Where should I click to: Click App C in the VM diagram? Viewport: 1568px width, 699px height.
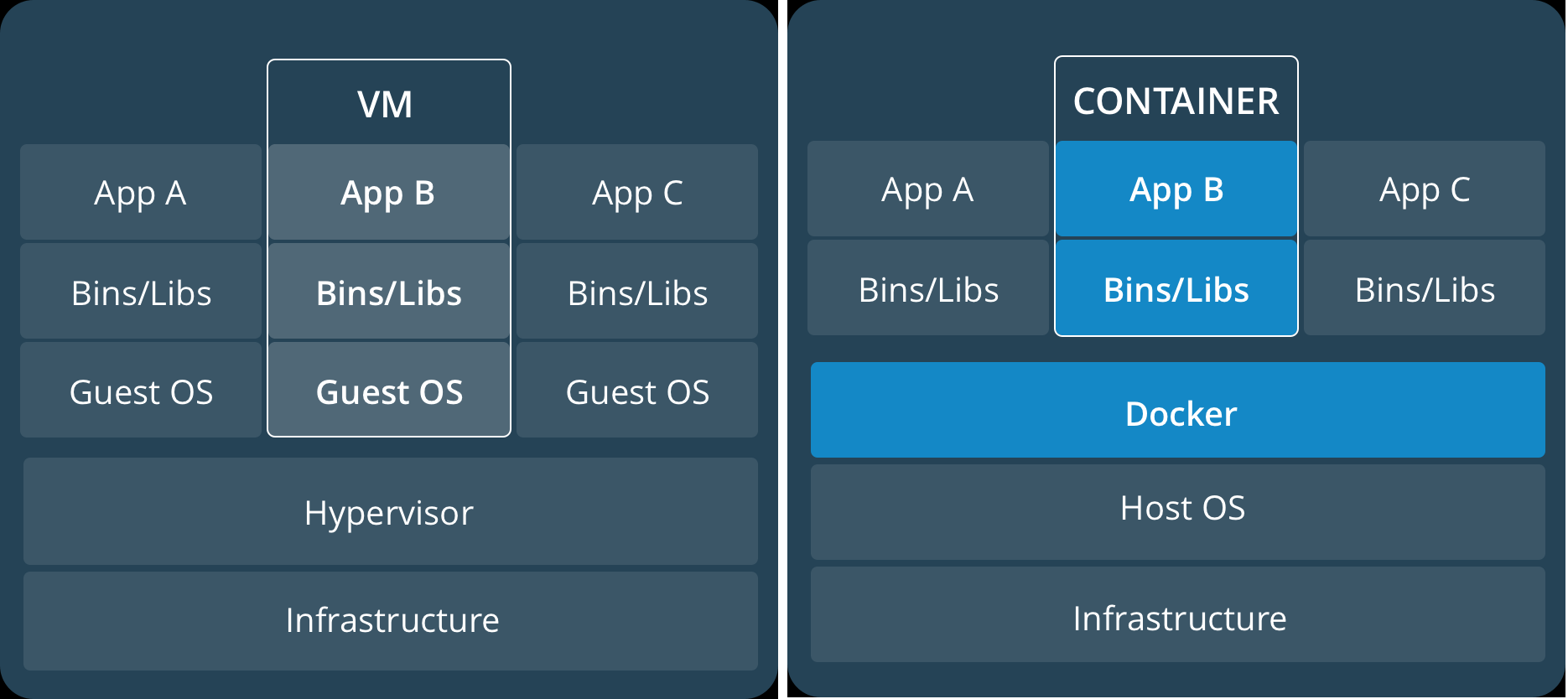point(637,192)
